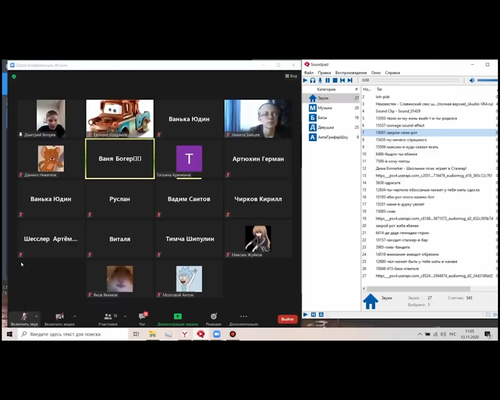
Task: Click the red Выйти leave button in Zoom
Action: [287, 319]
